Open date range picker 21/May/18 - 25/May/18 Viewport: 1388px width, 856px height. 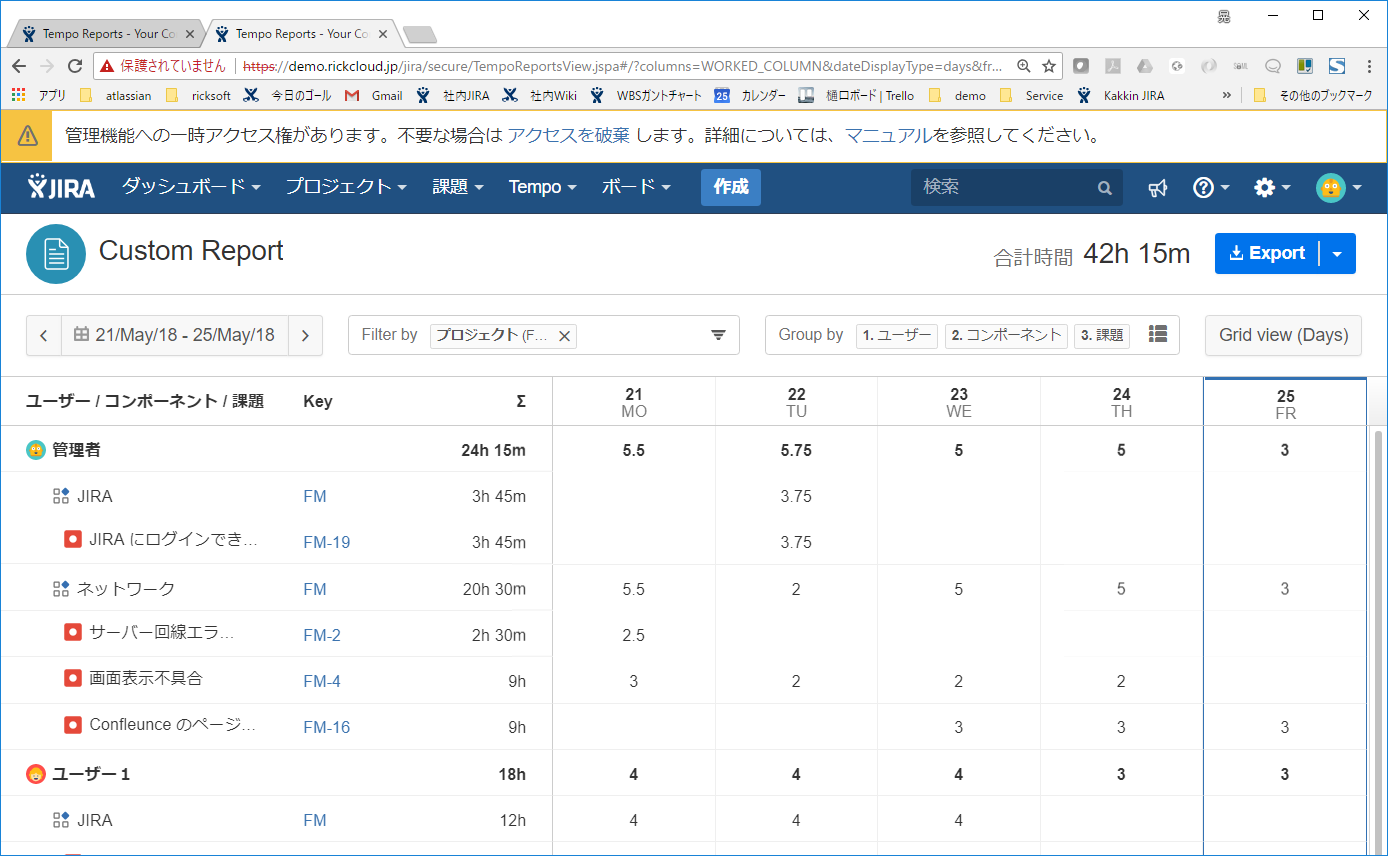(175, 335)
